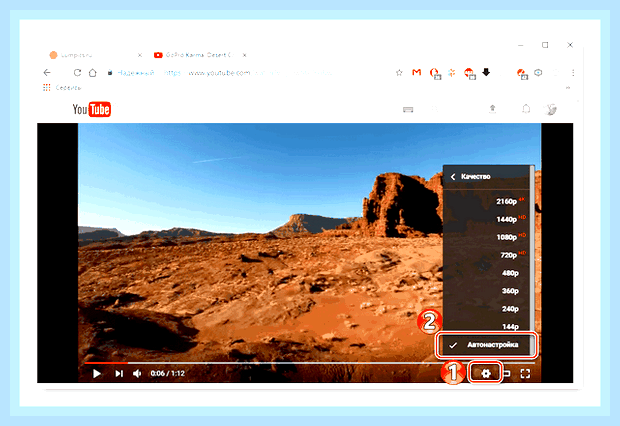The width and height of the screenshot is (620, 426).
Task: Choose the Auto quality option
Action: pyautogui.click(x=487, y=345)
